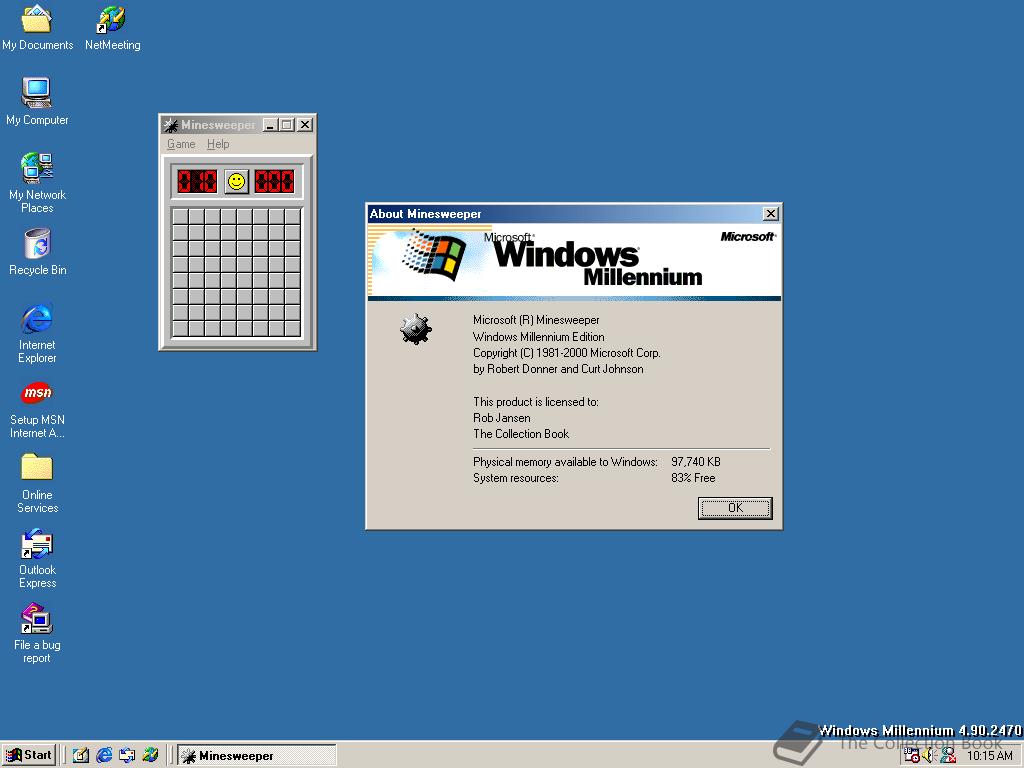The image size is (1024, 768).
Task: Click the bottom-right Minesweeper grid cell
Action: (x=293, y=328)
